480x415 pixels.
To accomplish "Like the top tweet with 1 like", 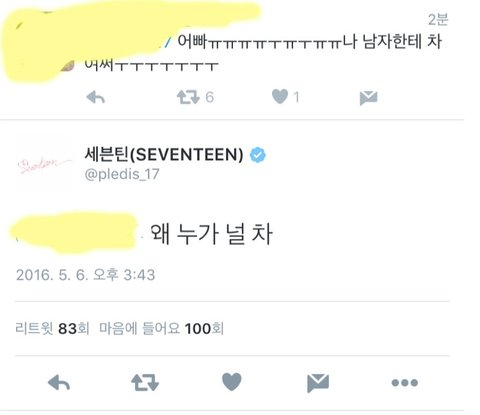I will pos(280,97).
